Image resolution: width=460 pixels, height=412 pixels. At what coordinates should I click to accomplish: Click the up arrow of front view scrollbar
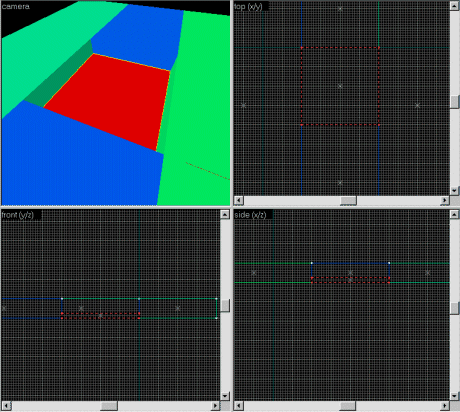click(x=225, y=214)
